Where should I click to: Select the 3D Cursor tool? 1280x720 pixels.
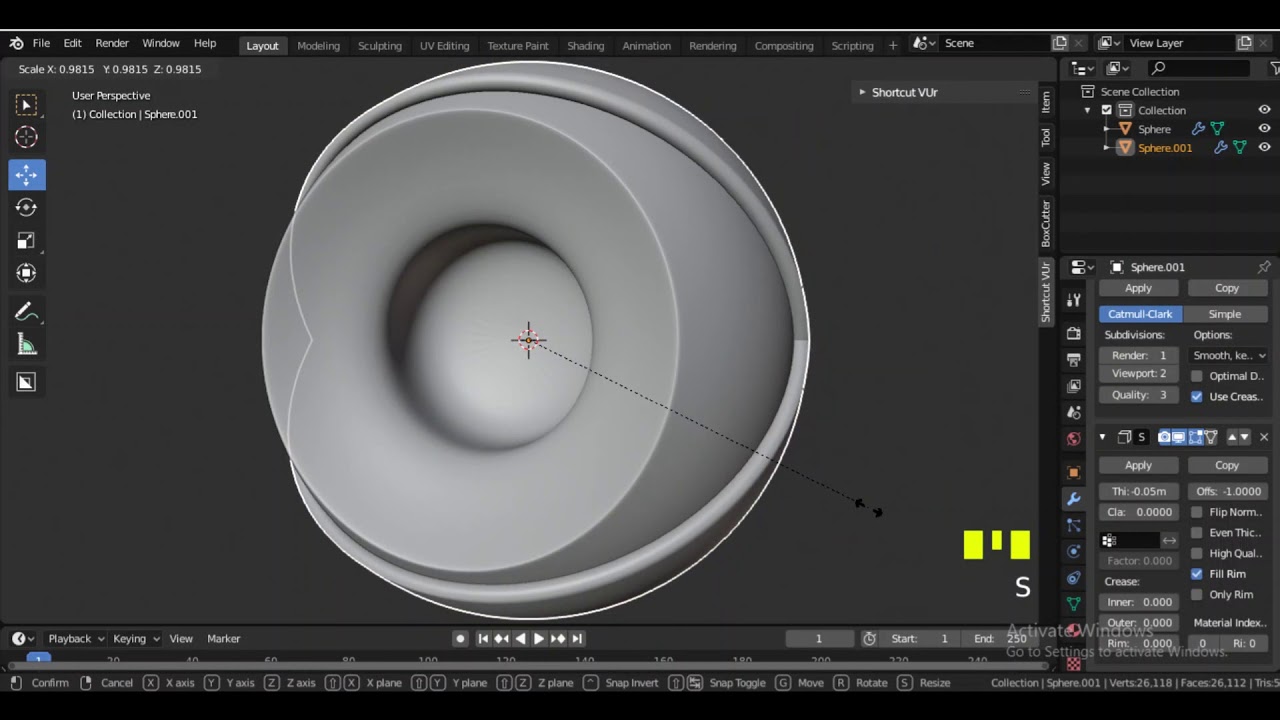(26, 137)
